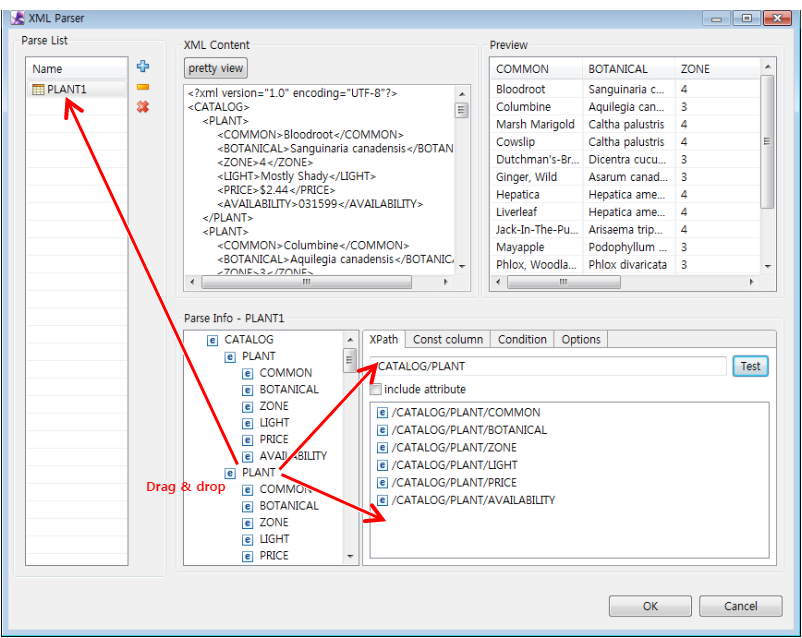Open the Options tab

click(x=580, y=340)
